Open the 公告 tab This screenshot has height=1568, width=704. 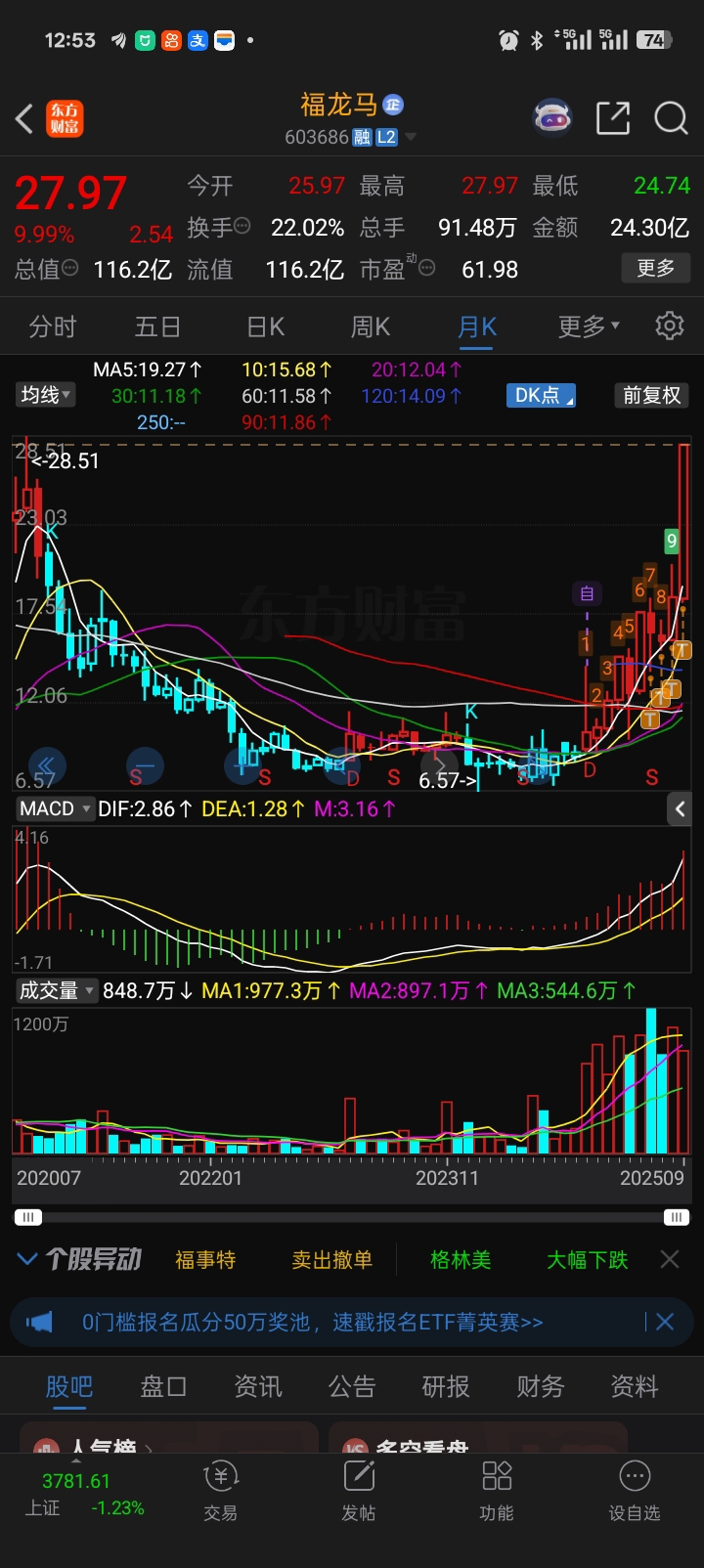(x=352, y=1386)
